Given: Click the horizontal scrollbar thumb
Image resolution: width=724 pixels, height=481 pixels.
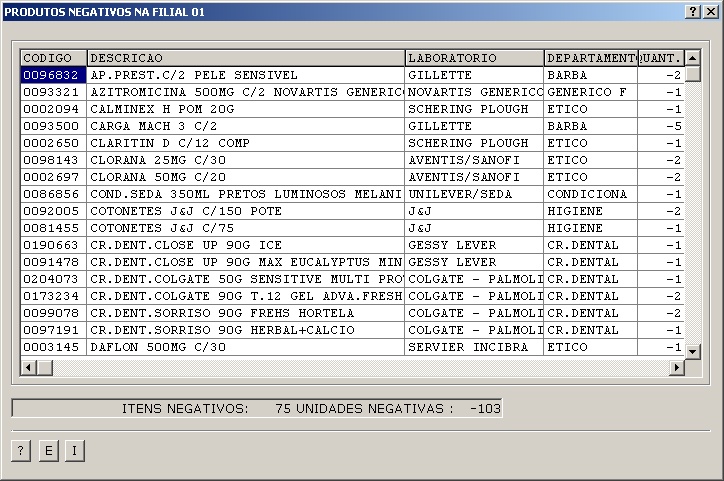Looking at the screenshot, I should (45, 367).
